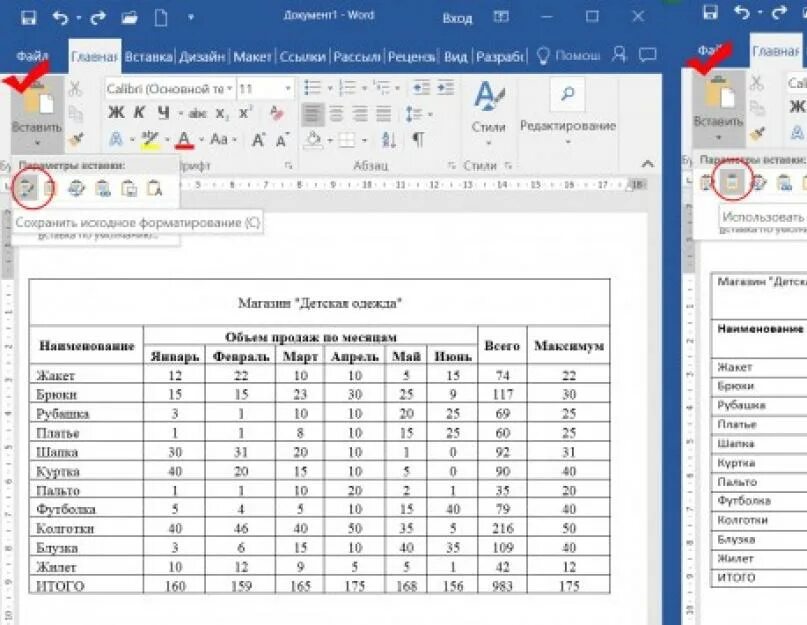Image resolution: width=807 pixels, height=625 pixels.
Task: Click Increase Font Size A icon
Action: coord(258,140)
